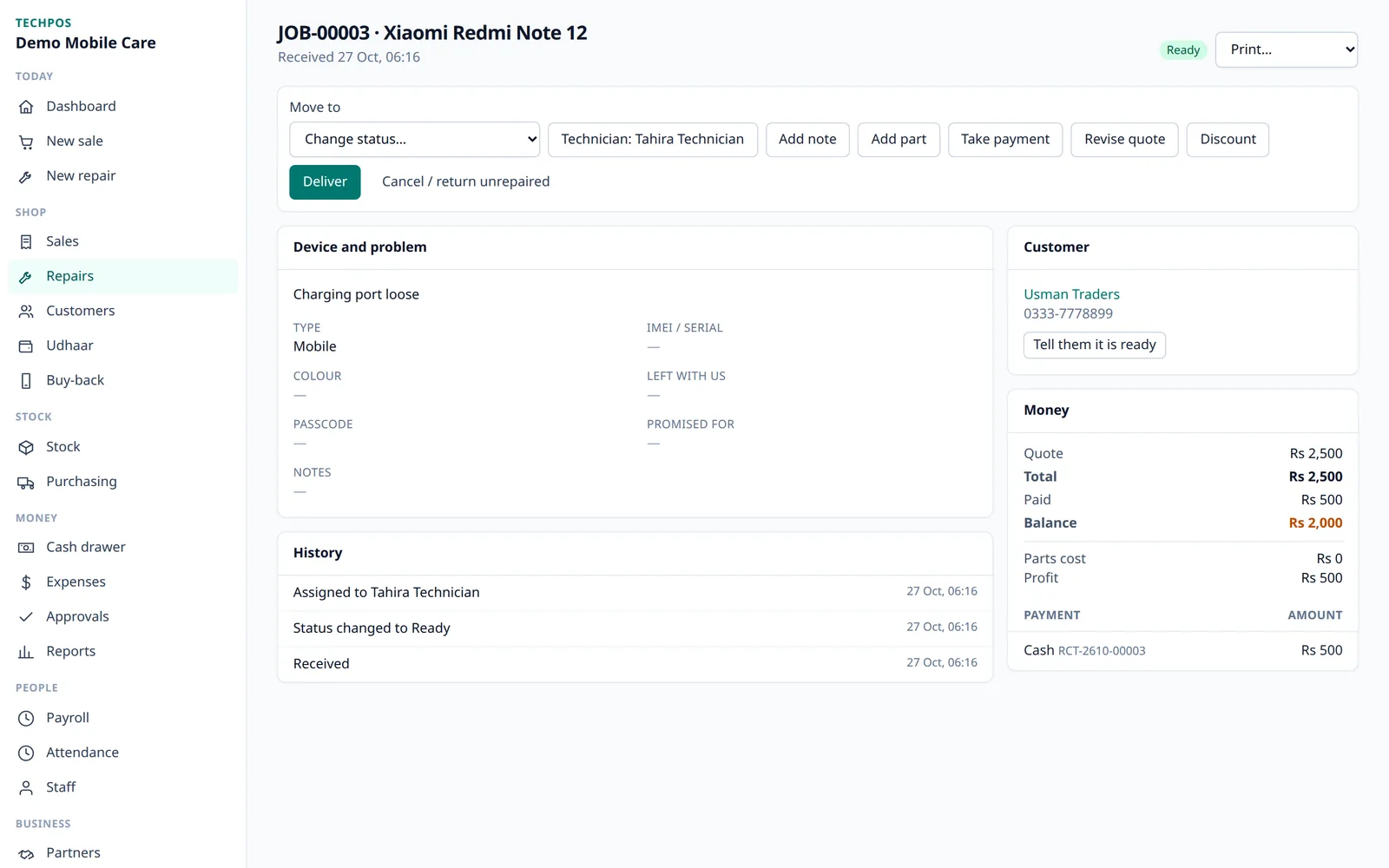Click the Ready status badge
Viewport: 1389px width, 868px height.
(1183, 50)
